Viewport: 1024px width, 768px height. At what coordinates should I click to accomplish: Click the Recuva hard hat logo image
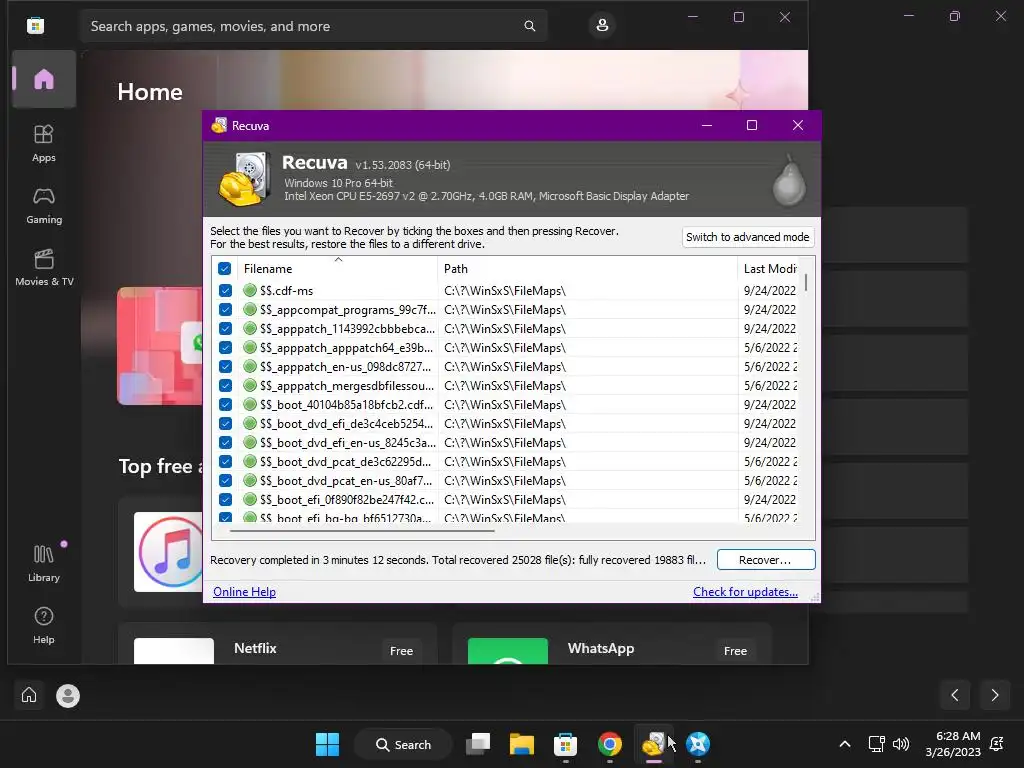[244, 179]
